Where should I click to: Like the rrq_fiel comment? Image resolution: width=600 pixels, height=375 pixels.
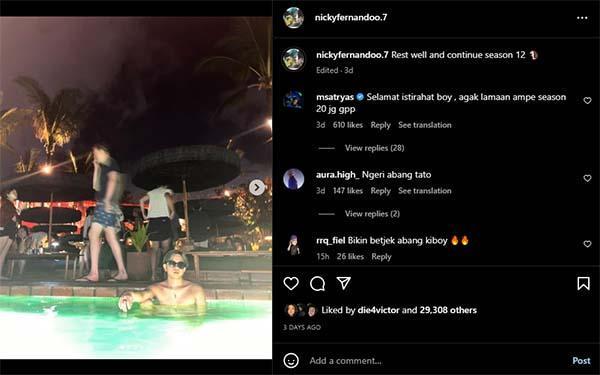587,244
